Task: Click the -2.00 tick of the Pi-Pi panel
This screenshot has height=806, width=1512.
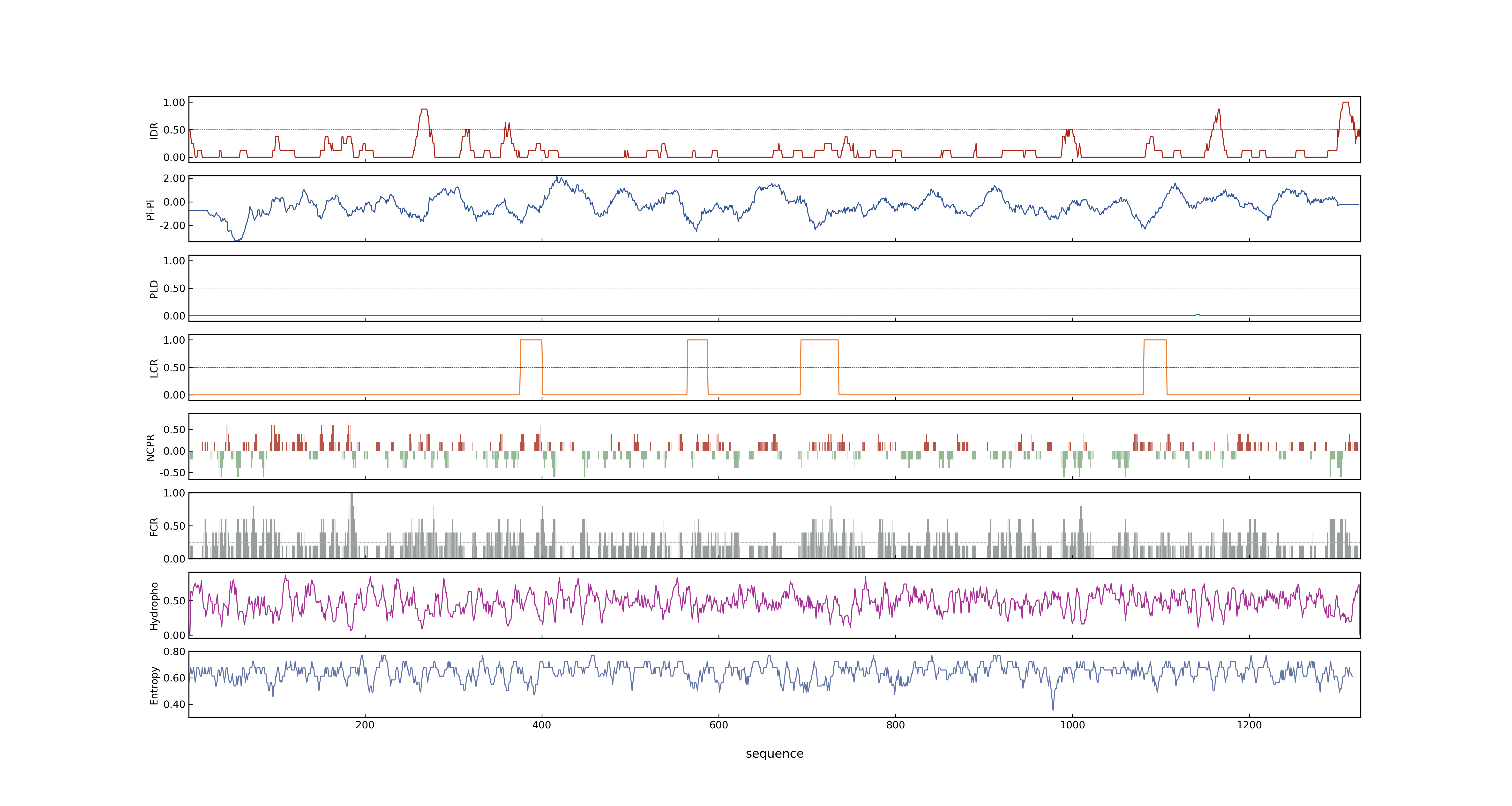Action: coord(172,226)
